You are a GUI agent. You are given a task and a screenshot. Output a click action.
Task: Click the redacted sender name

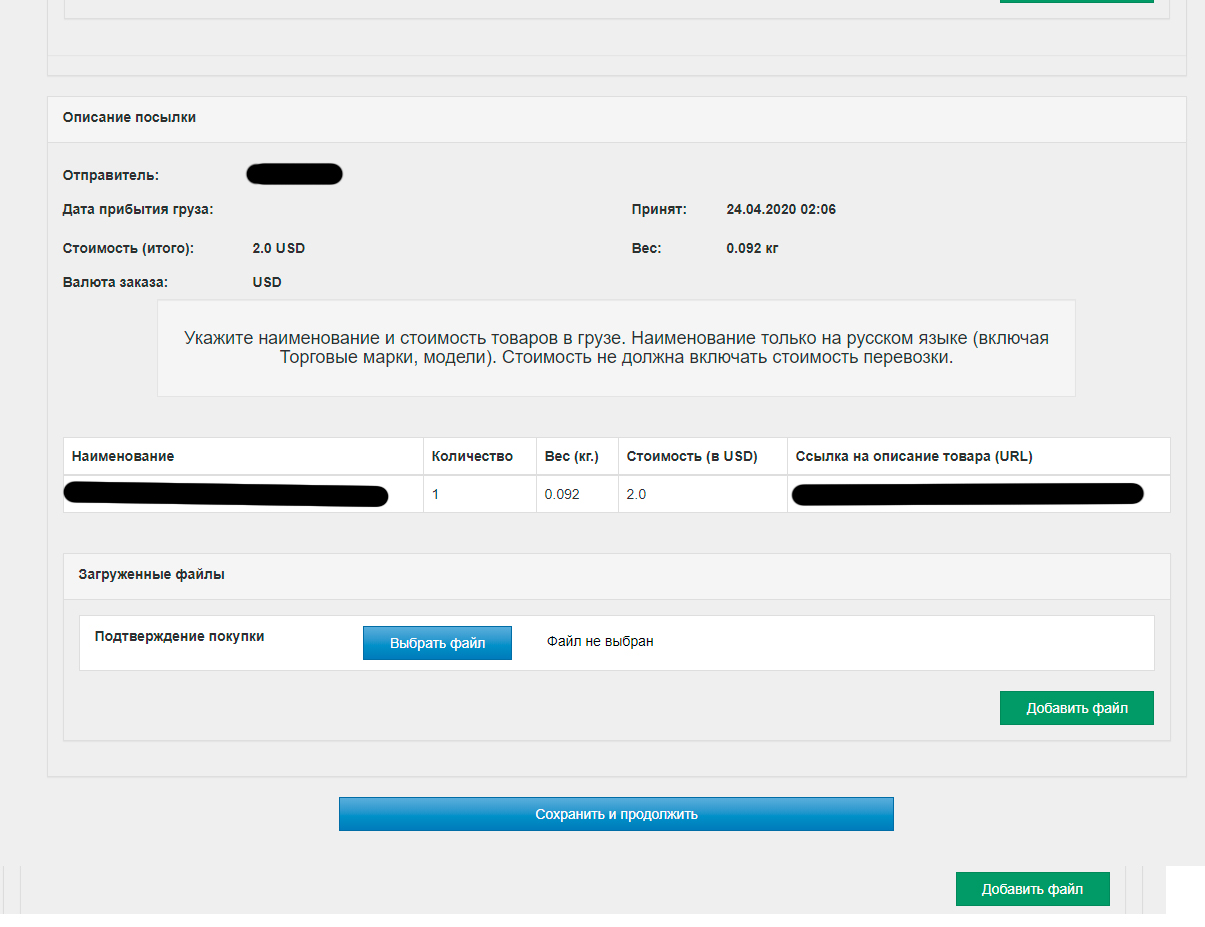(294, 175)
